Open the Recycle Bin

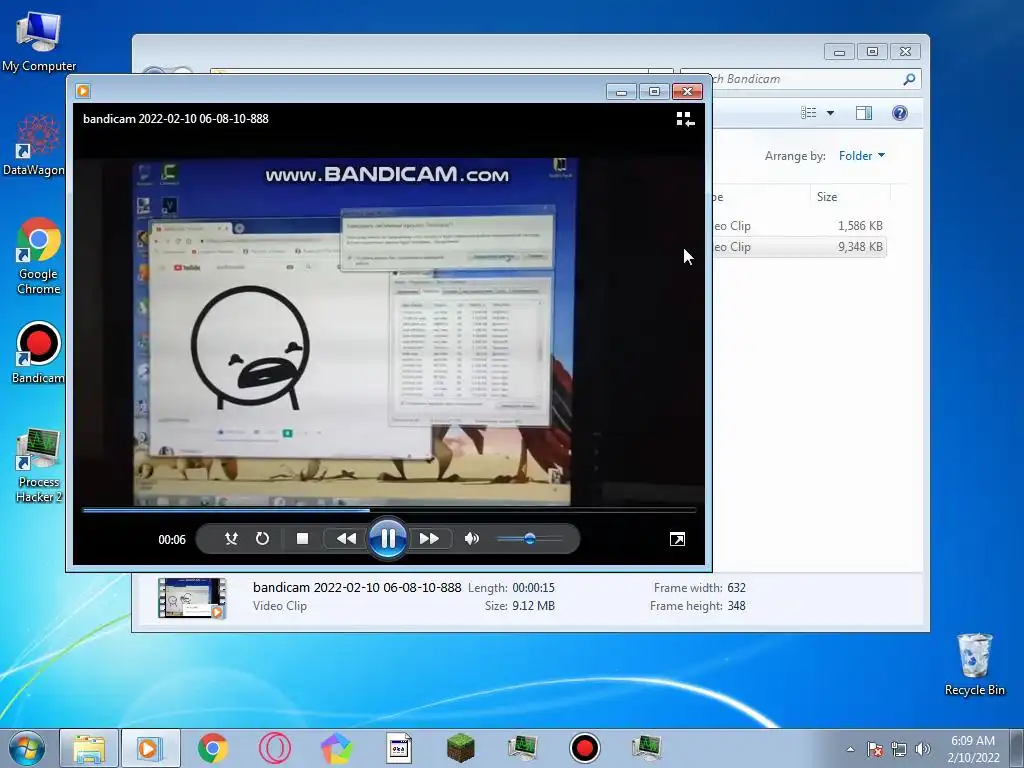974,664
